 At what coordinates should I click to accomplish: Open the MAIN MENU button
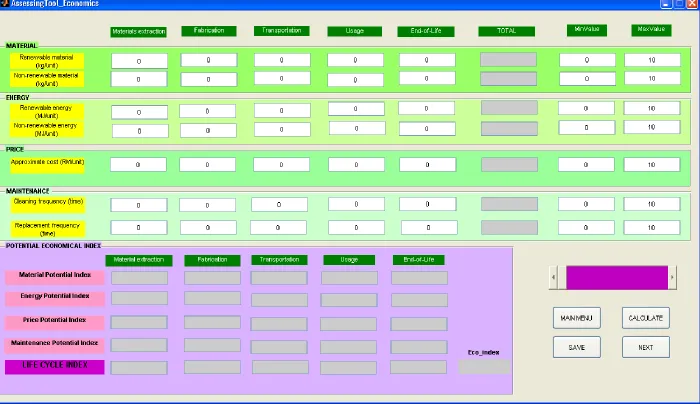click(x=576, y=318)
